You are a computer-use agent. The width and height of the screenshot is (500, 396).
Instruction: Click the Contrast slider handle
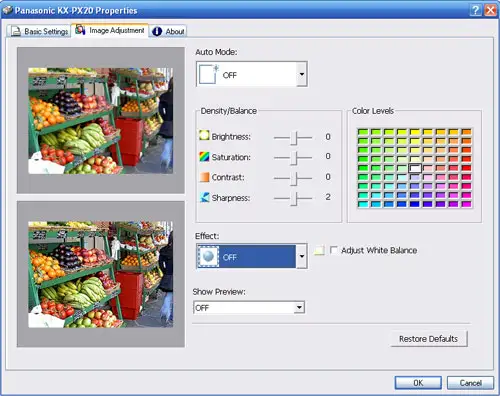[x=294, y=178]
